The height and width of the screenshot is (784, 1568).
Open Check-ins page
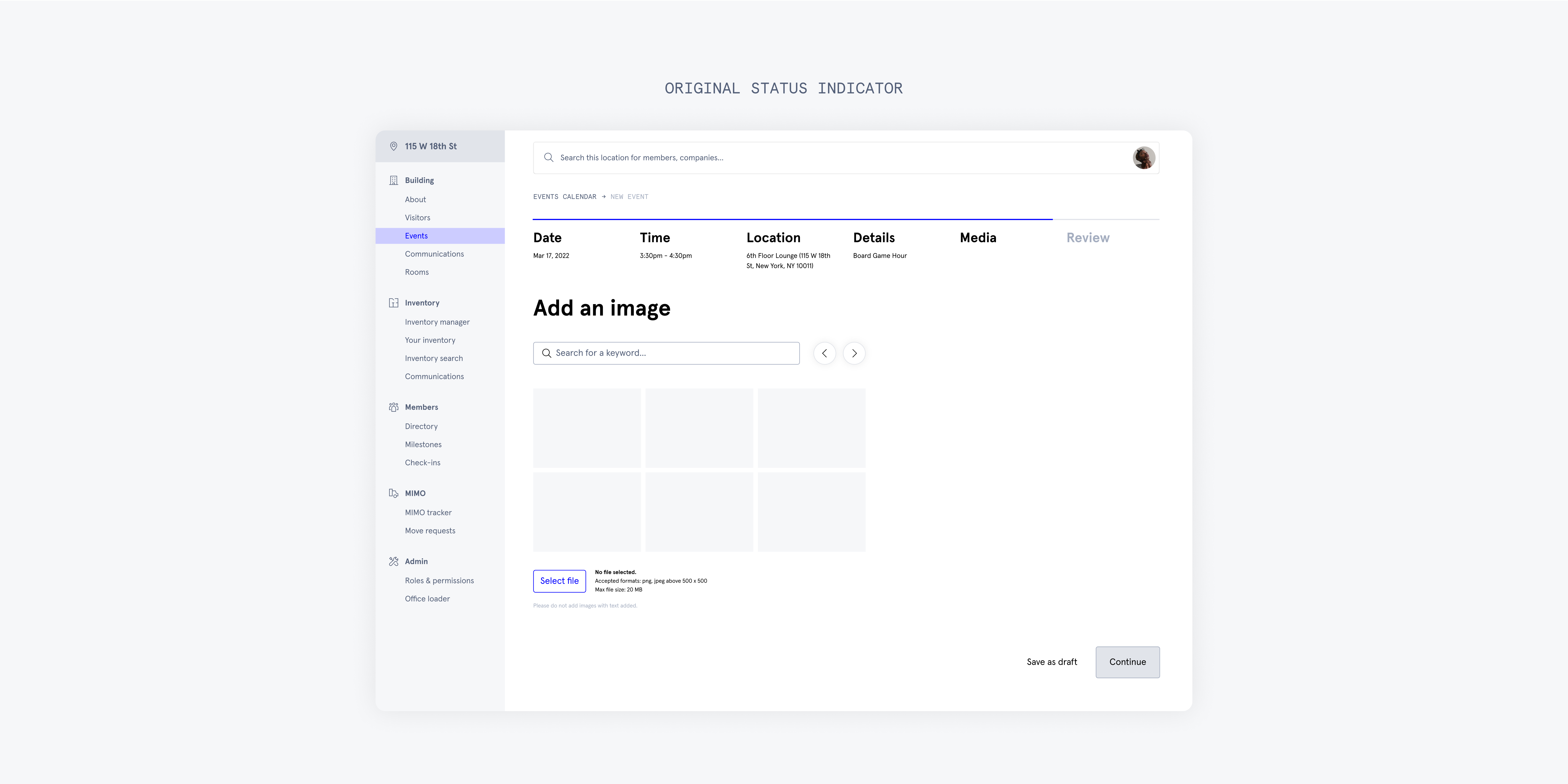[x=422, y=463]
